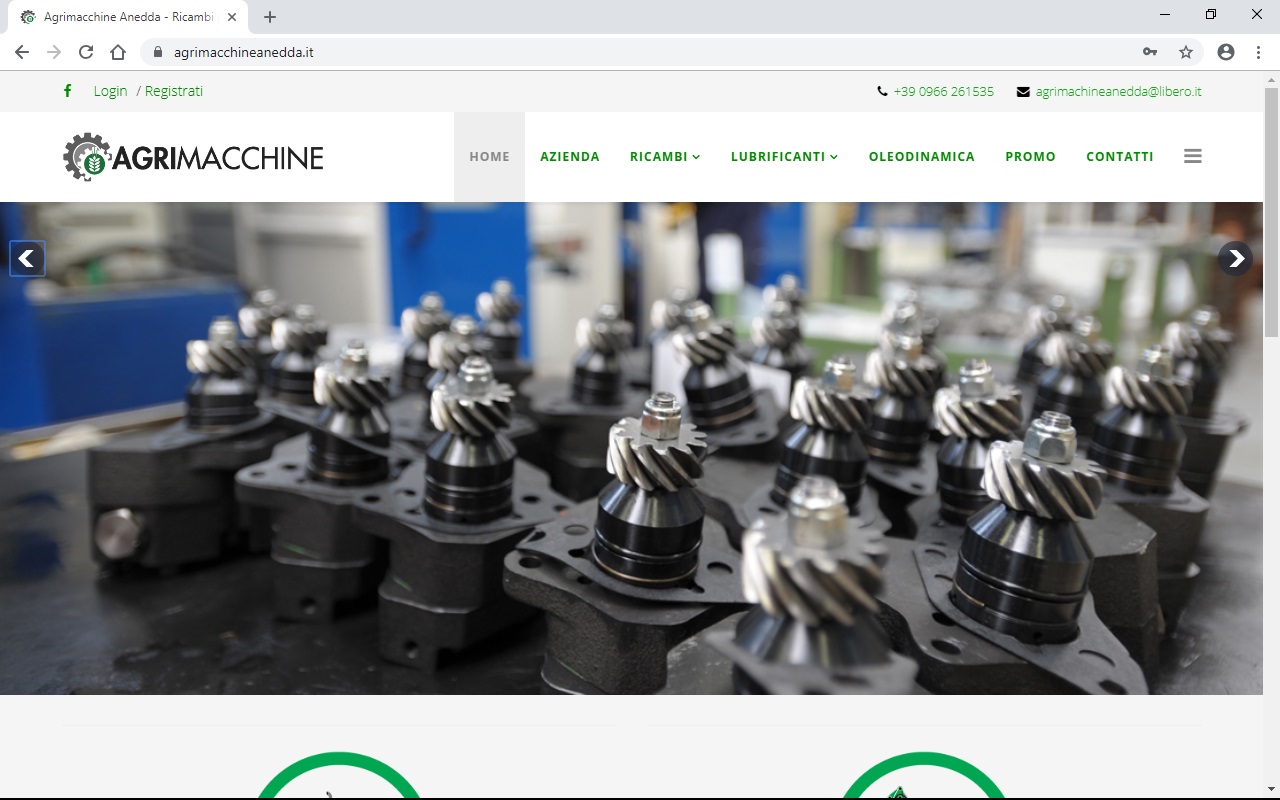Open saved passwords key icon
This screenshot has height=800, width=1280.
[1150, 52]
